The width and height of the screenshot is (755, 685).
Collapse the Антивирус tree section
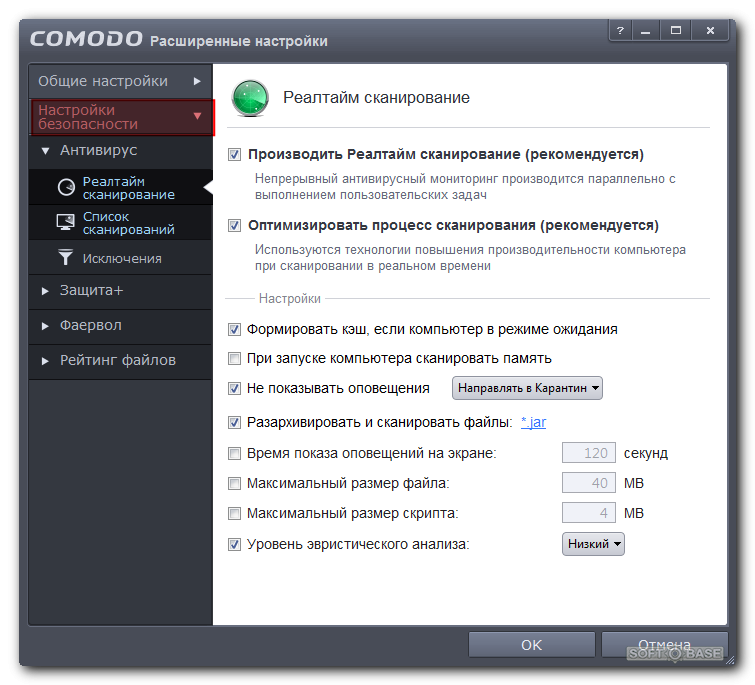pos(45,151)
